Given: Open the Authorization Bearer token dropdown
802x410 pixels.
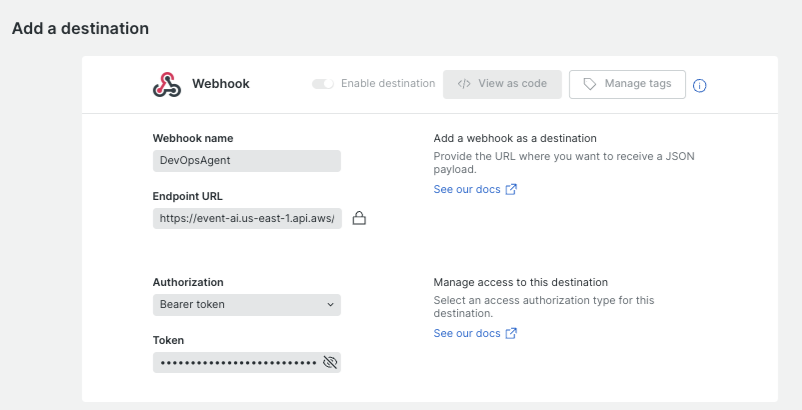Looking at the screenshot, I should tap(246, 304).
